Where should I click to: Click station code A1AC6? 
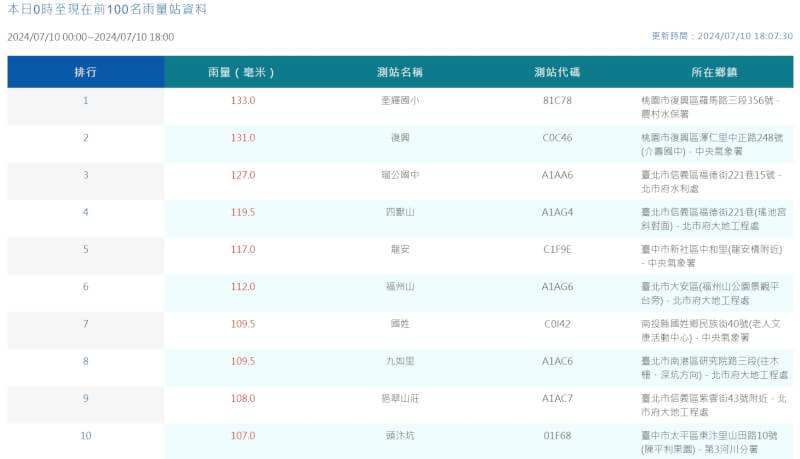(557, 361)
